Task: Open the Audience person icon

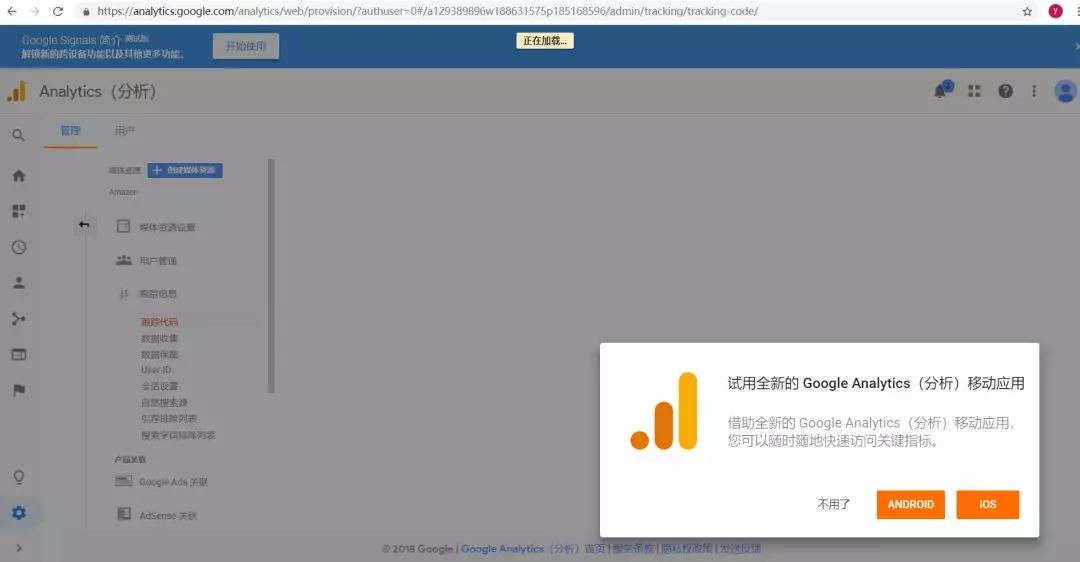Action: (19, 282)
